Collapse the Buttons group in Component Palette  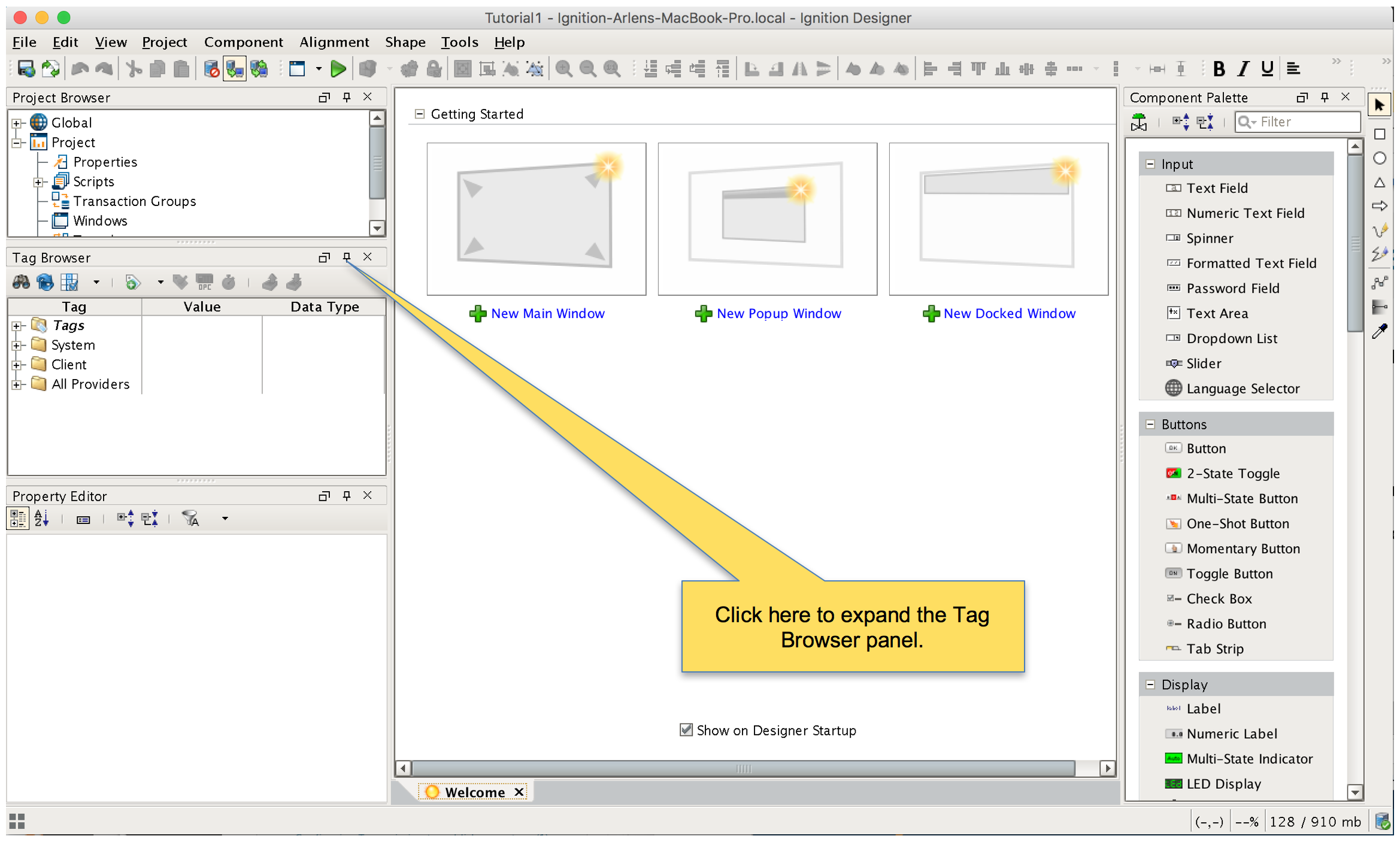pos(1150,424)
